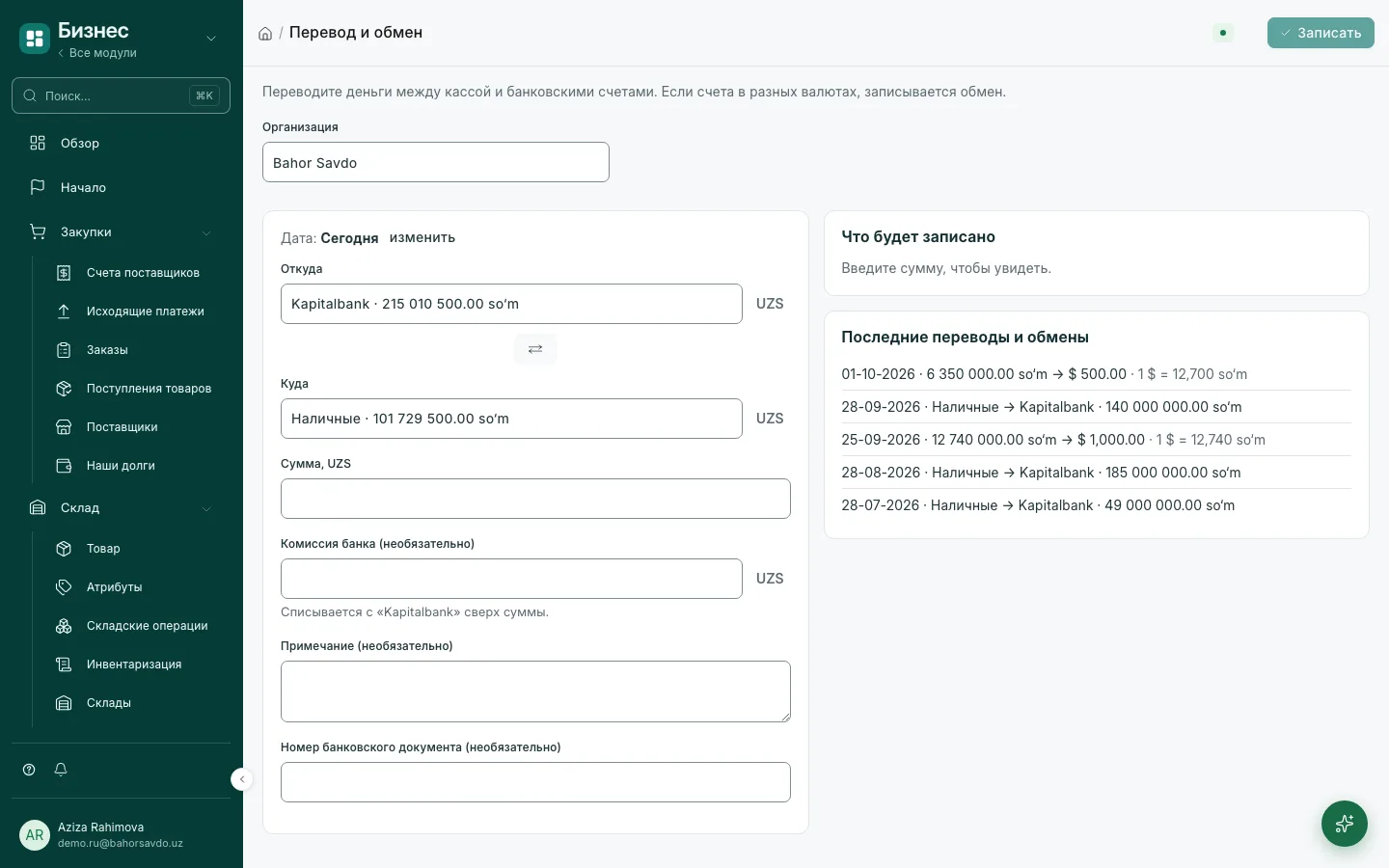Click the Инвентаризация checklist icon
This screenshot has height=868, width=1389.
pos(64,665)
